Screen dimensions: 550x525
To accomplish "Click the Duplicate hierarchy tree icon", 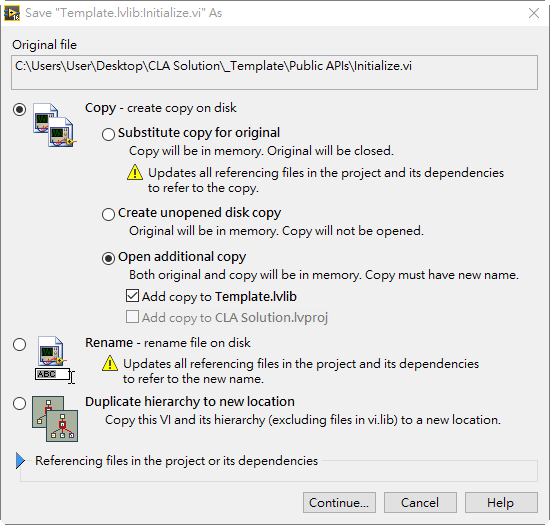I will tap(55, 419).
